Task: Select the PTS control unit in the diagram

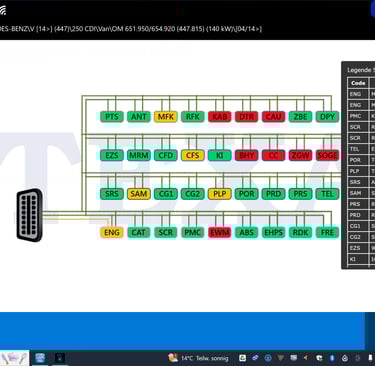Action: click(x=112, y=117)
